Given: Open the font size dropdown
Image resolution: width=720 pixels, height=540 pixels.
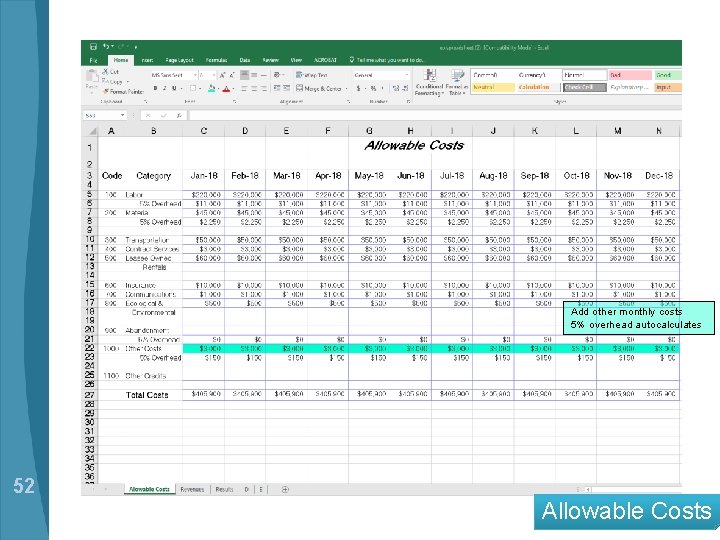Looking at the screenshot, I should 213,75.
